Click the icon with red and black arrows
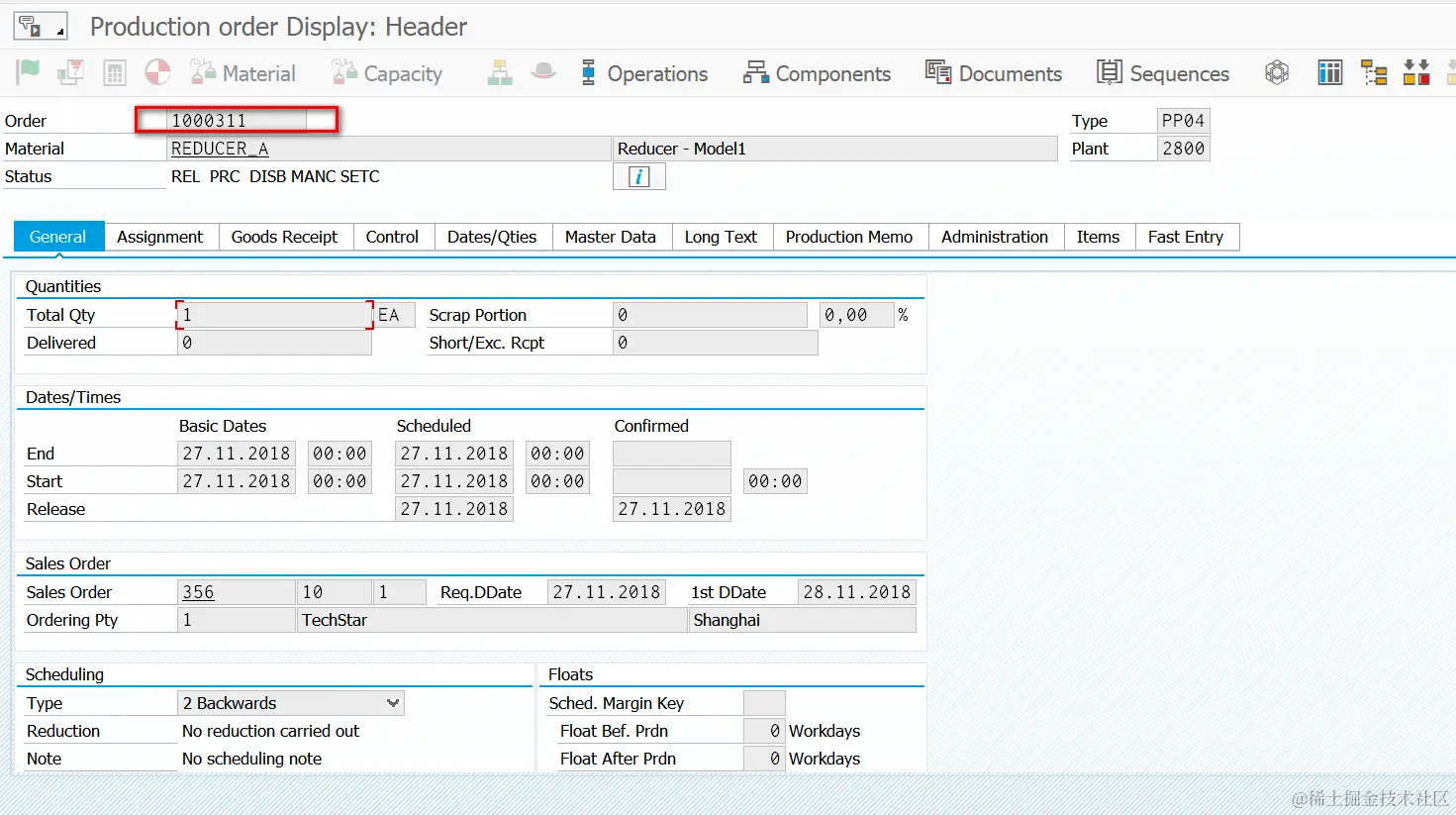Screen dimensions: 1456x815 click(1416, 72)
